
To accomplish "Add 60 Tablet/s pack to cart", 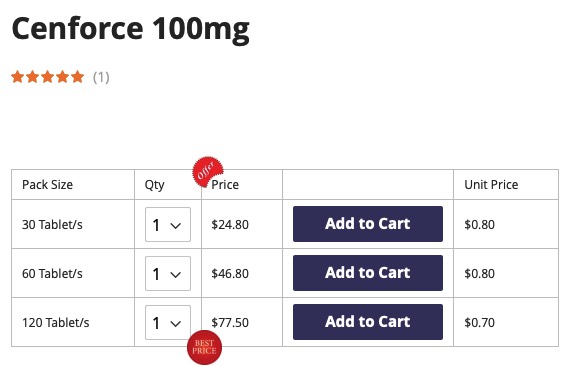I will pyautogui.click(x=368, y=273).
